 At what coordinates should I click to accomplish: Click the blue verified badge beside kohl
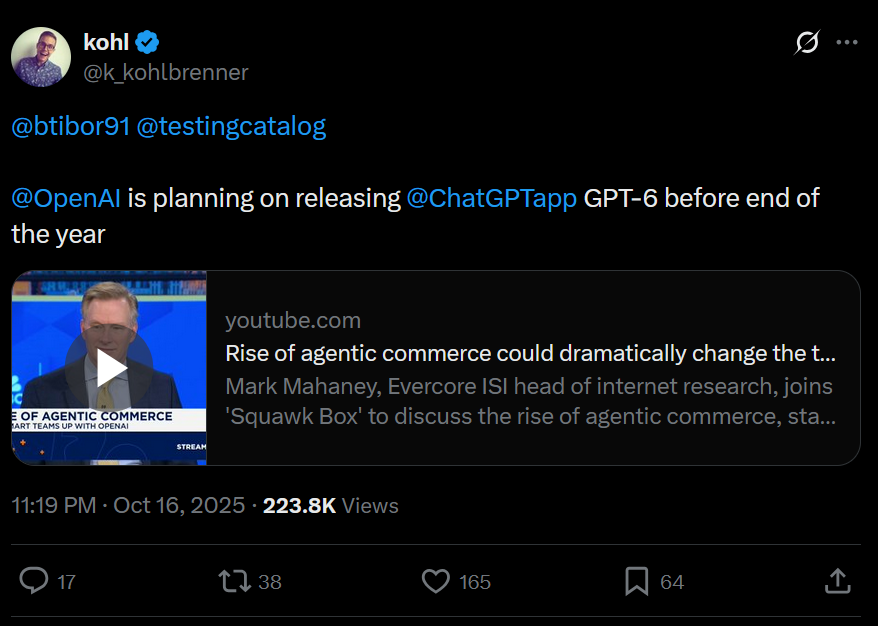[148, 42]
